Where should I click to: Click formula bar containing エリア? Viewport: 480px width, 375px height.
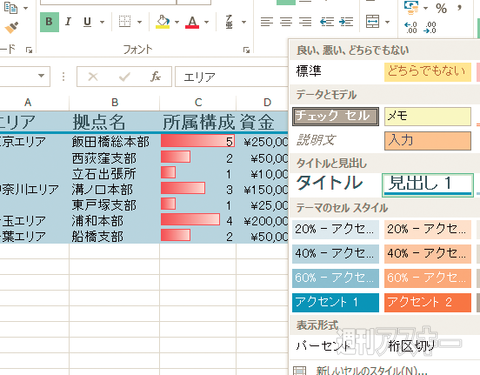tap(231, 77)
